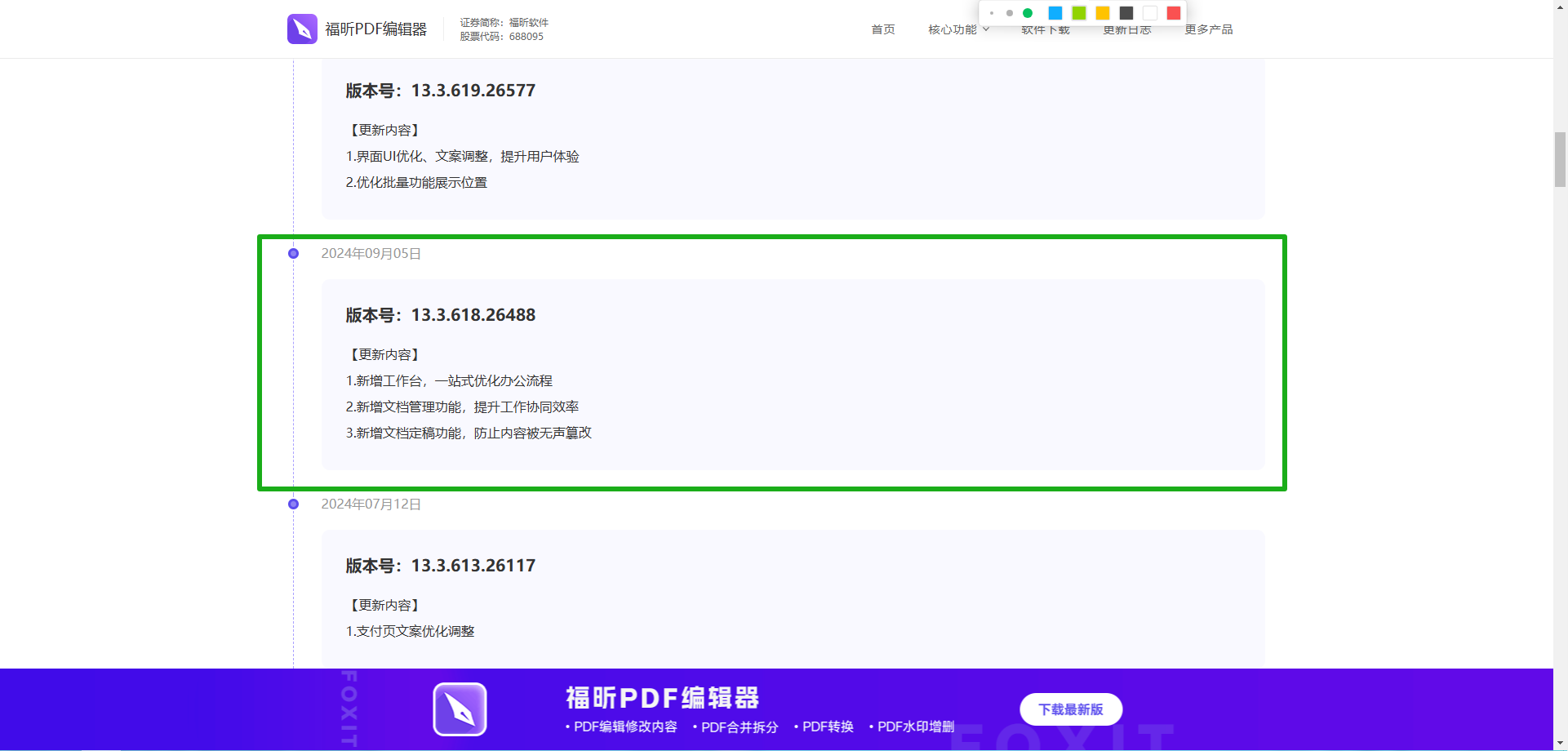1568x751 pixels.
Task: Click the Foxit PDF editor logo icon in header
Action: click(302, 29)
